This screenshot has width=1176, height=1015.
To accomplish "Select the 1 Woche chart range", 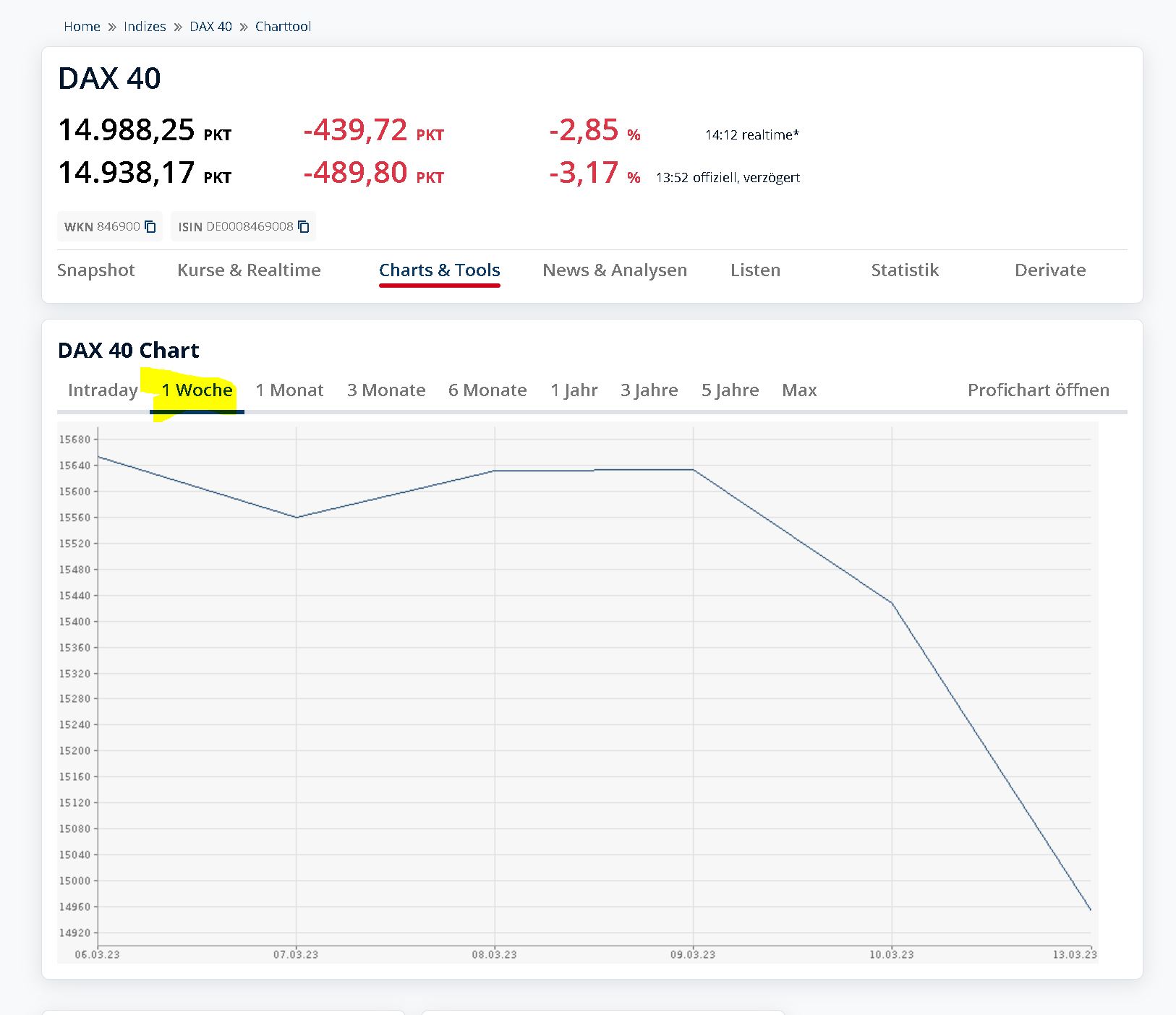I will pos(197,390).
